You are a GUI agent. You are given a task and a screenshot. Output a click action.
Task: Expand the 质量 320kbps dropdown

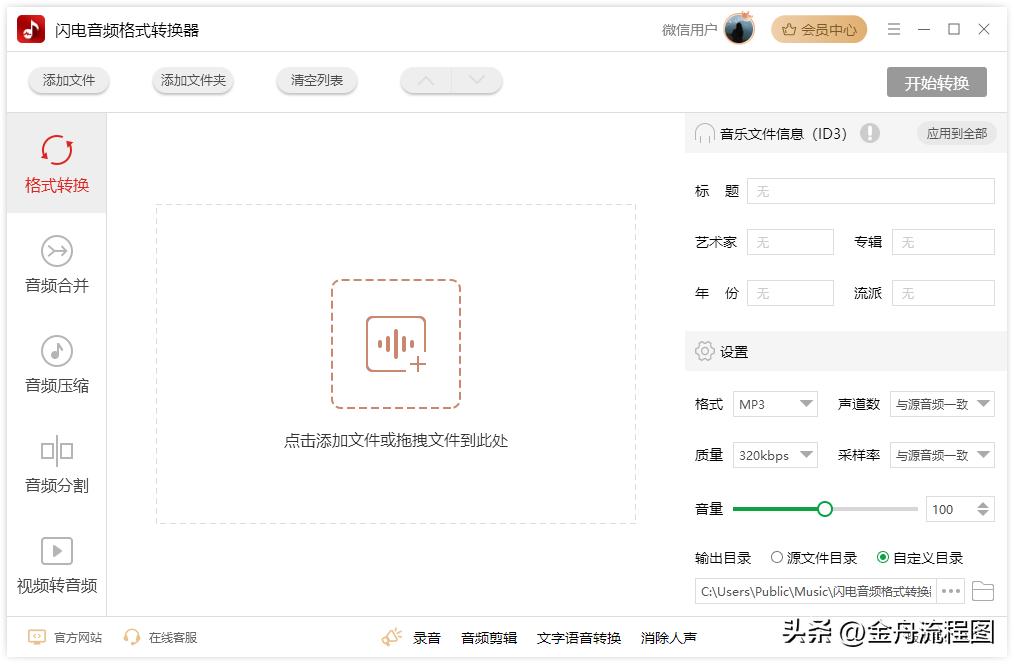coord(775,455)
